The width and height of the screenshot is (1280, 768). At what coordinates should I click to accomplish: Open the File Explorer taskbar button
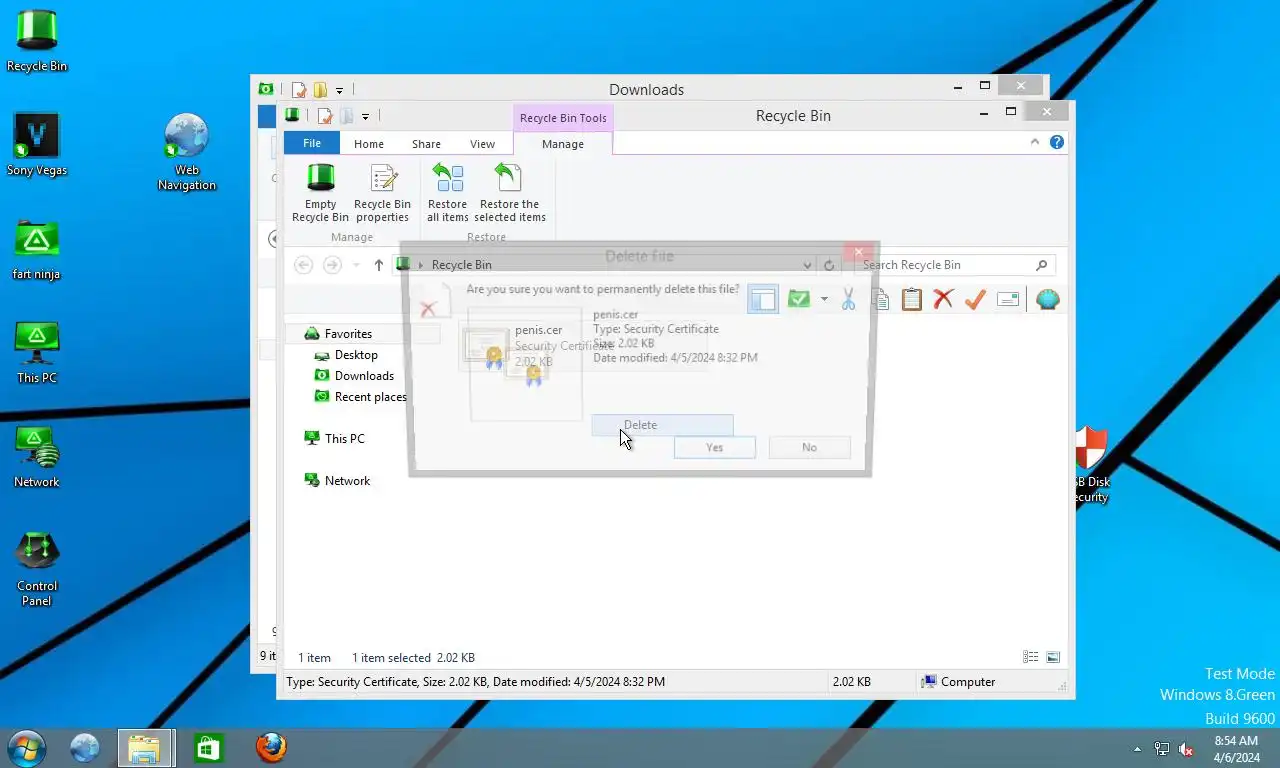tap(145, 748)
